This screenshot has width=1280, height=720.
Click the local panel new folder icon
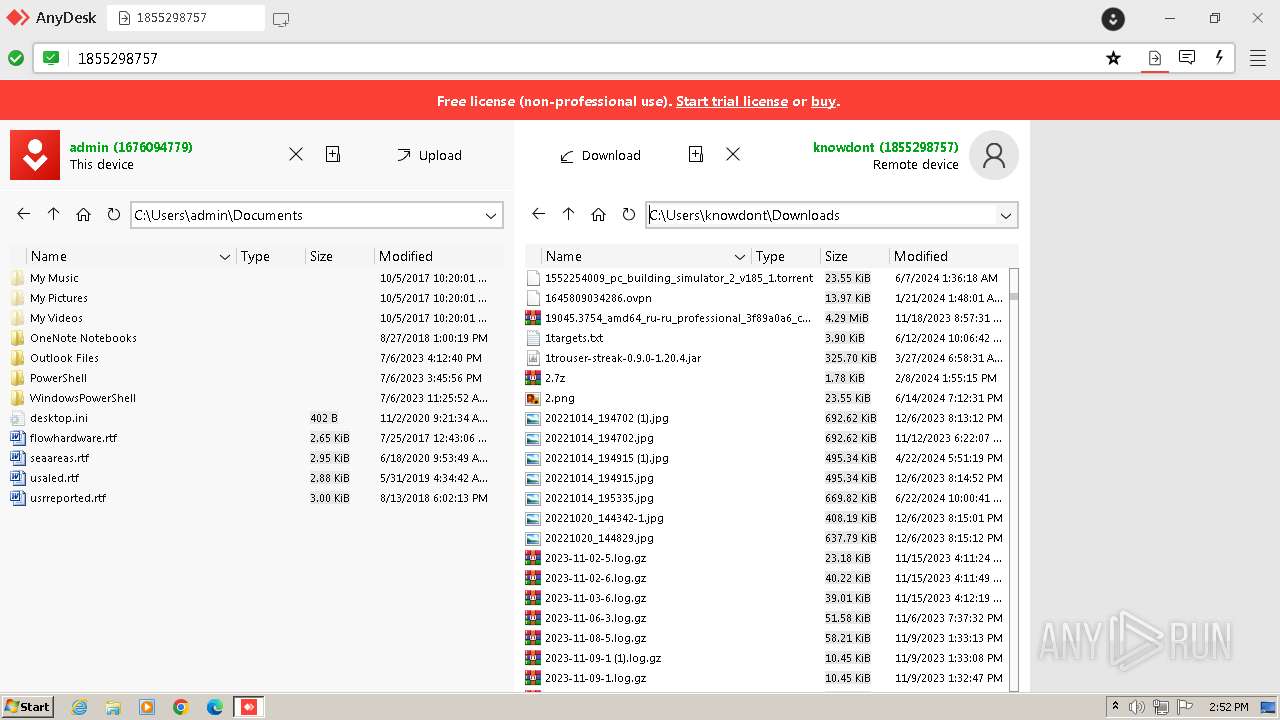coord(333,154)
